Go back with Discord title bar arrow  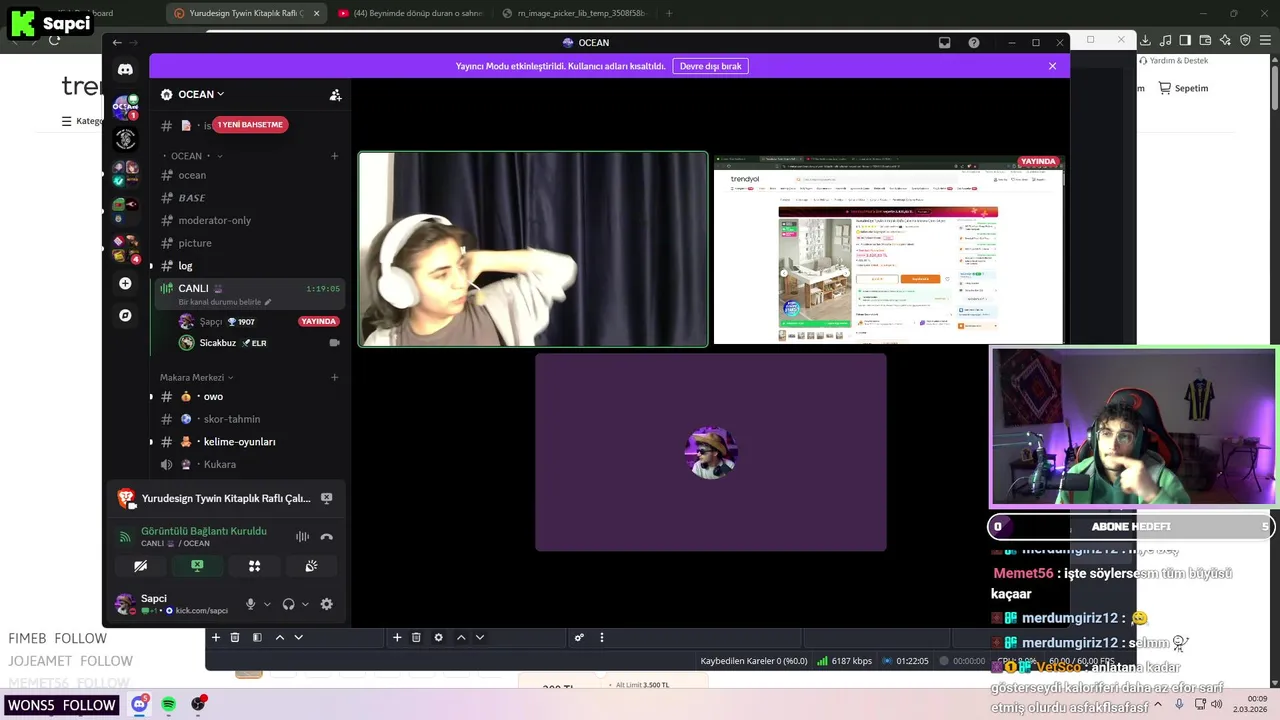[x=117, y=43]
